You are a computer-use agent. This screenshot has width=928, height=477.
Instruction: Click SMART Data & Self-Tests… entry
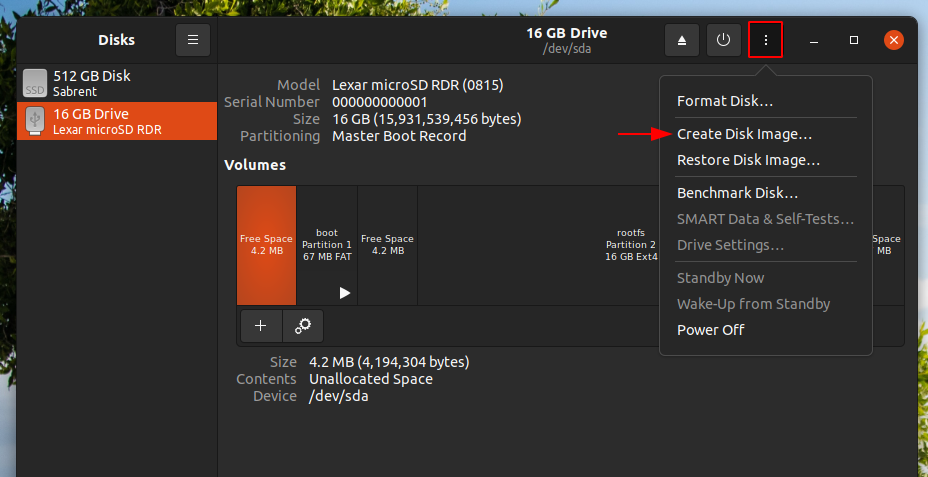(766, 219)
